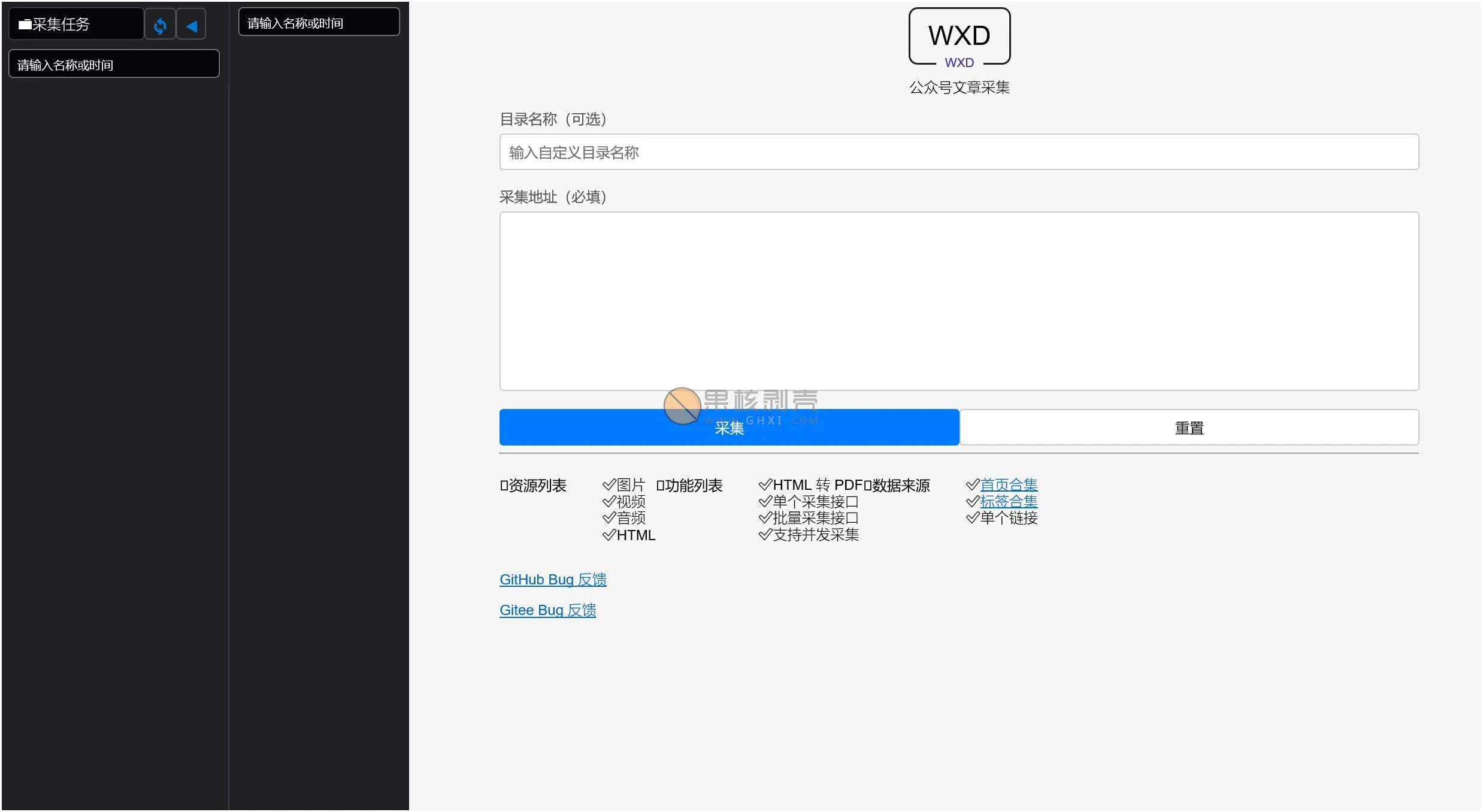Focus left sidebar search field 请输入名称或时间
This screenshot has height=812, width=1483.
[x=114, y=64]
